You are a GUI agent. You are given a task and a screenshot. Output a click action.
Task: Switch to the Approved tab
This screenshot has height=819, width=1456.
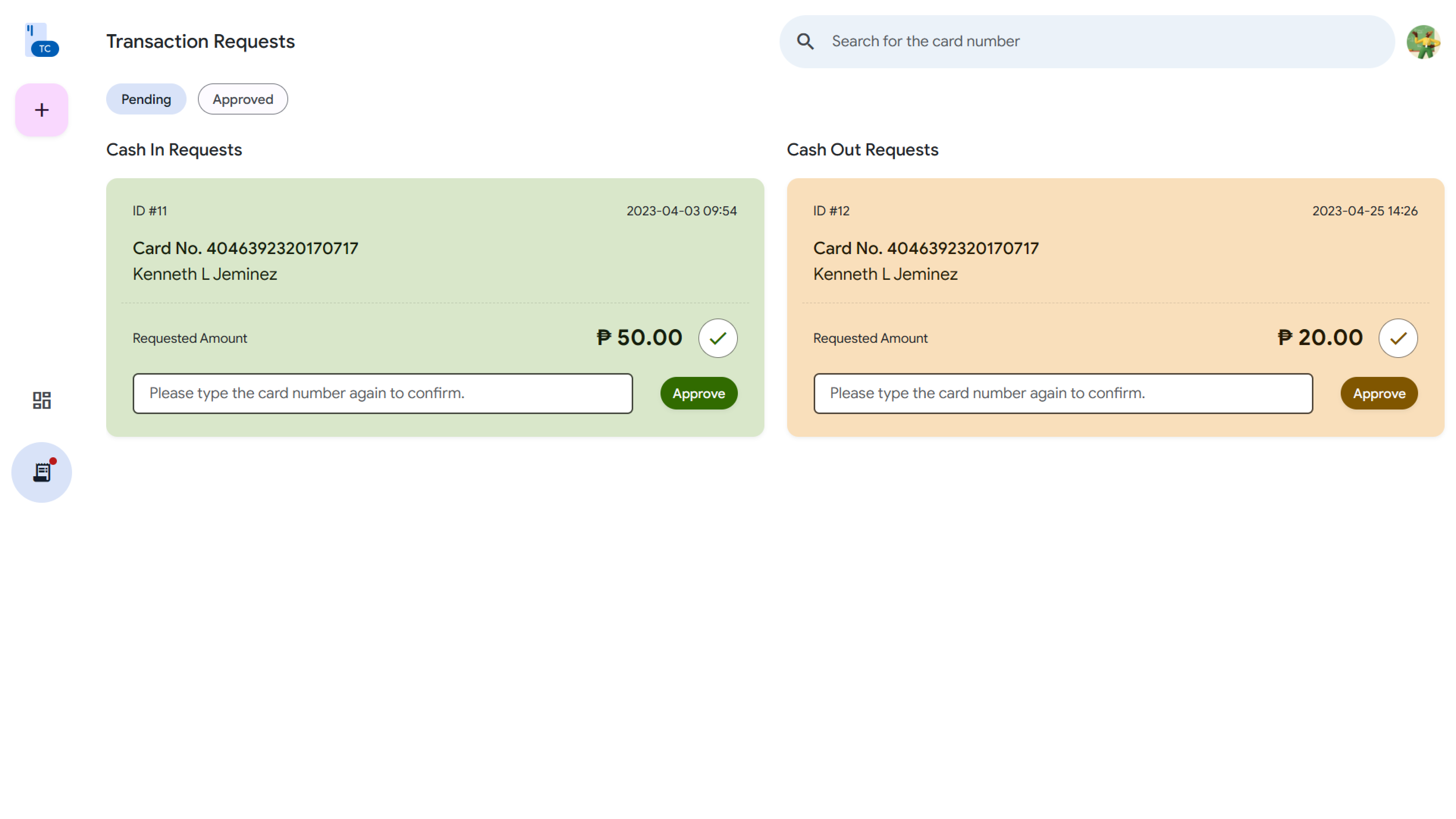[x=243, y=99]
